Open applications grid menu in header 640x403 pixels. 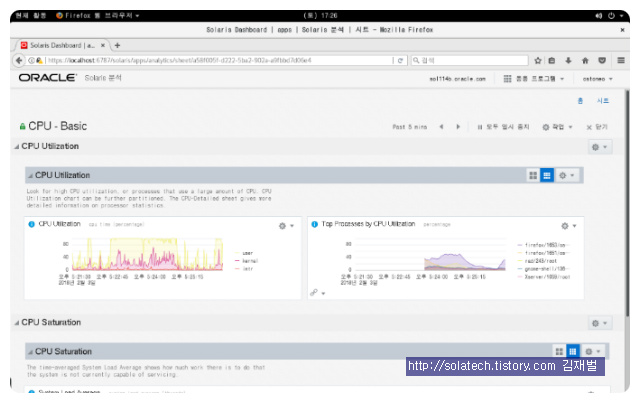coord(533,78)
